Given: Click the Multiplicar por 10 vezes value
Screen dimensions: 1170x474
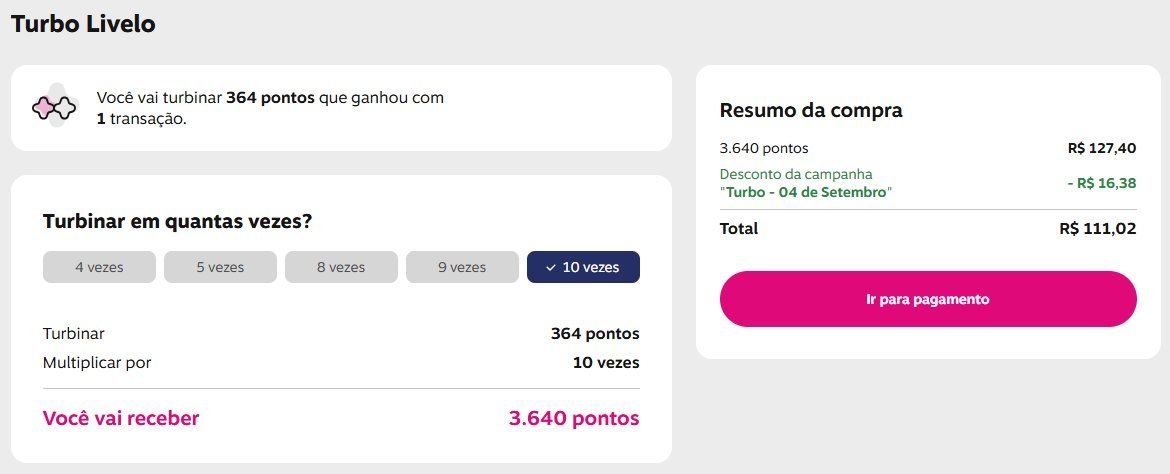Looking at the screenshot, I should coord(606,364).
